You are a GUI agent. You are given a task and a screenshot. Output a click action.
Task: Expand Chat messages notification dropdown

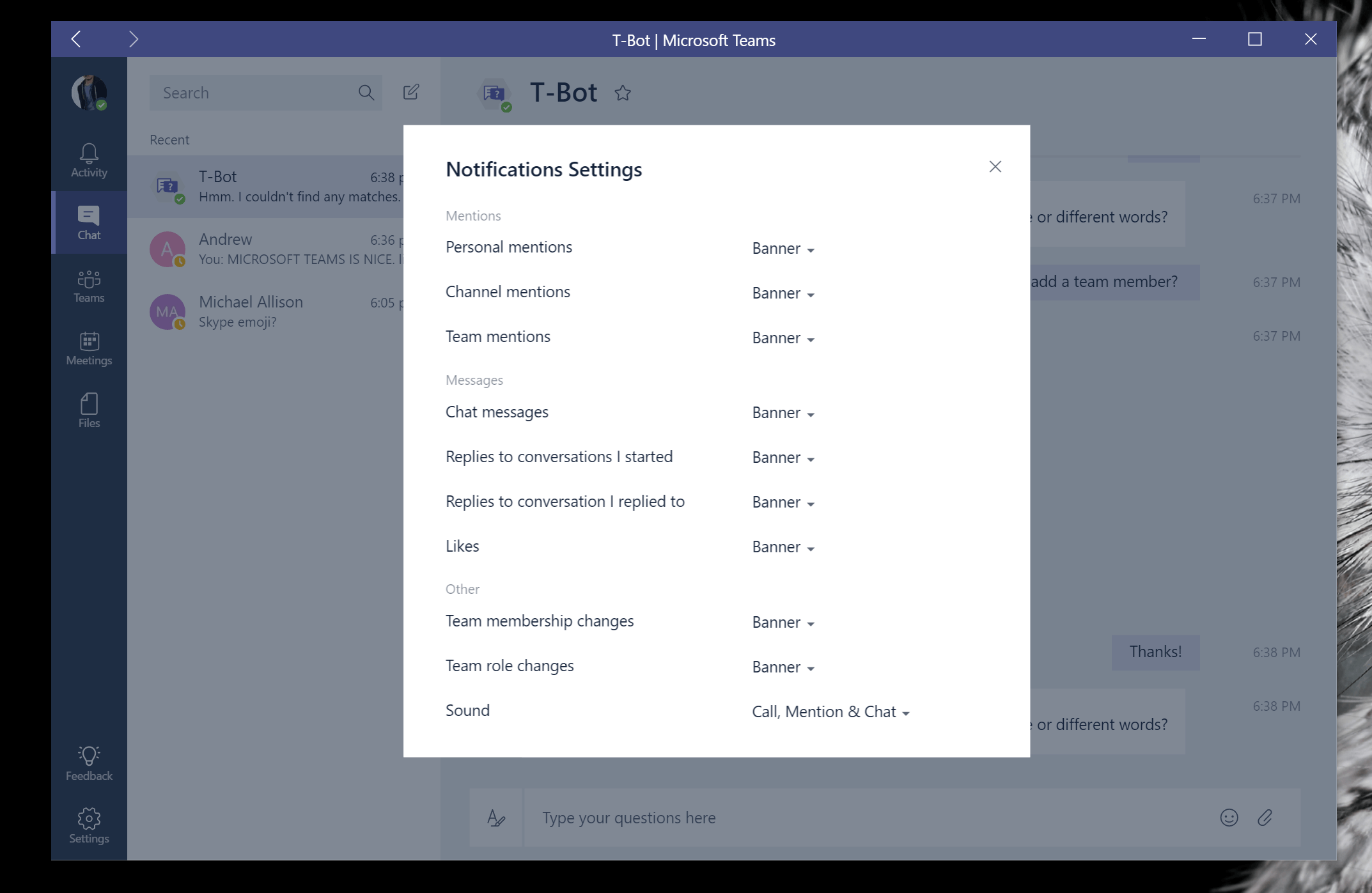pyautogui.click(x=783, y=413)
